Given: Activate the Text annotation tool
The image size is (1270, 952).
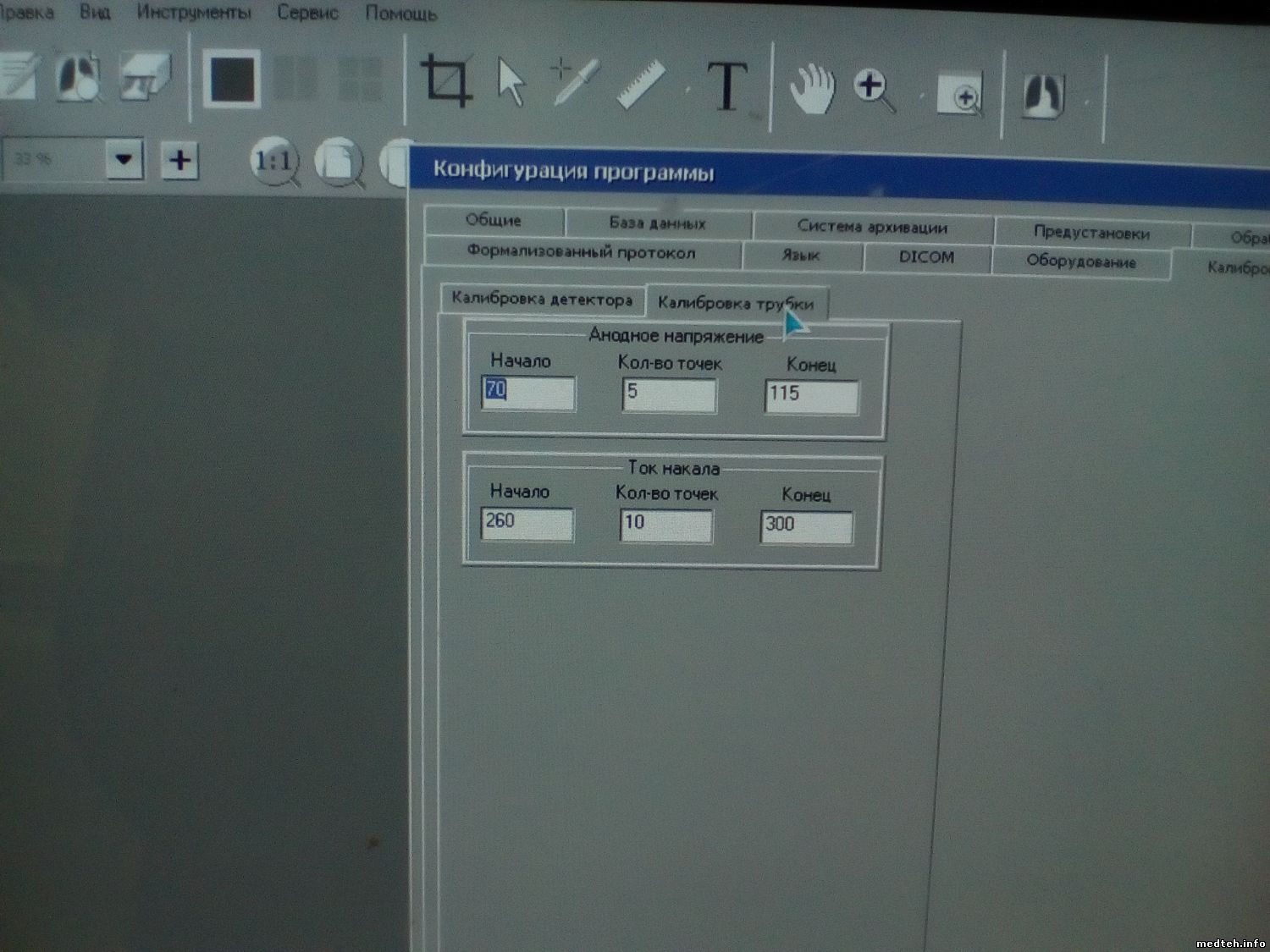Looking at the screenshot, I should click(726, 85).
